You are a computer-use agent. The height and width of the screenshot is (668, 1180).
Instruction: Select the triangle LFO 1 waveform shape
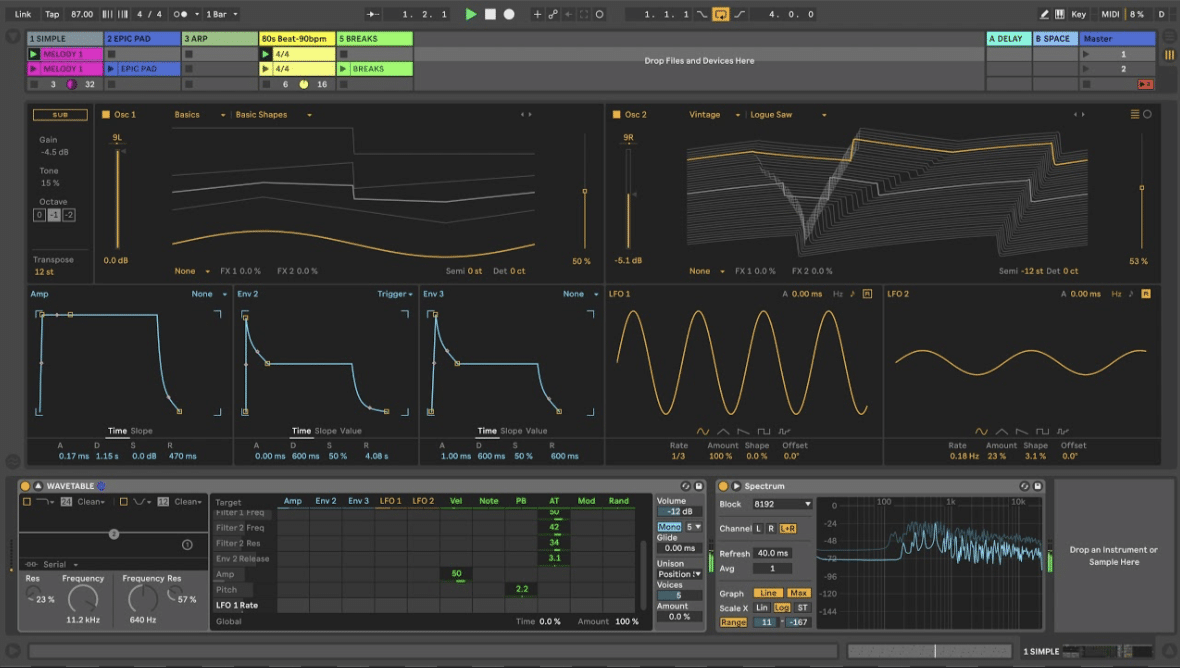[x=723, y=432]
